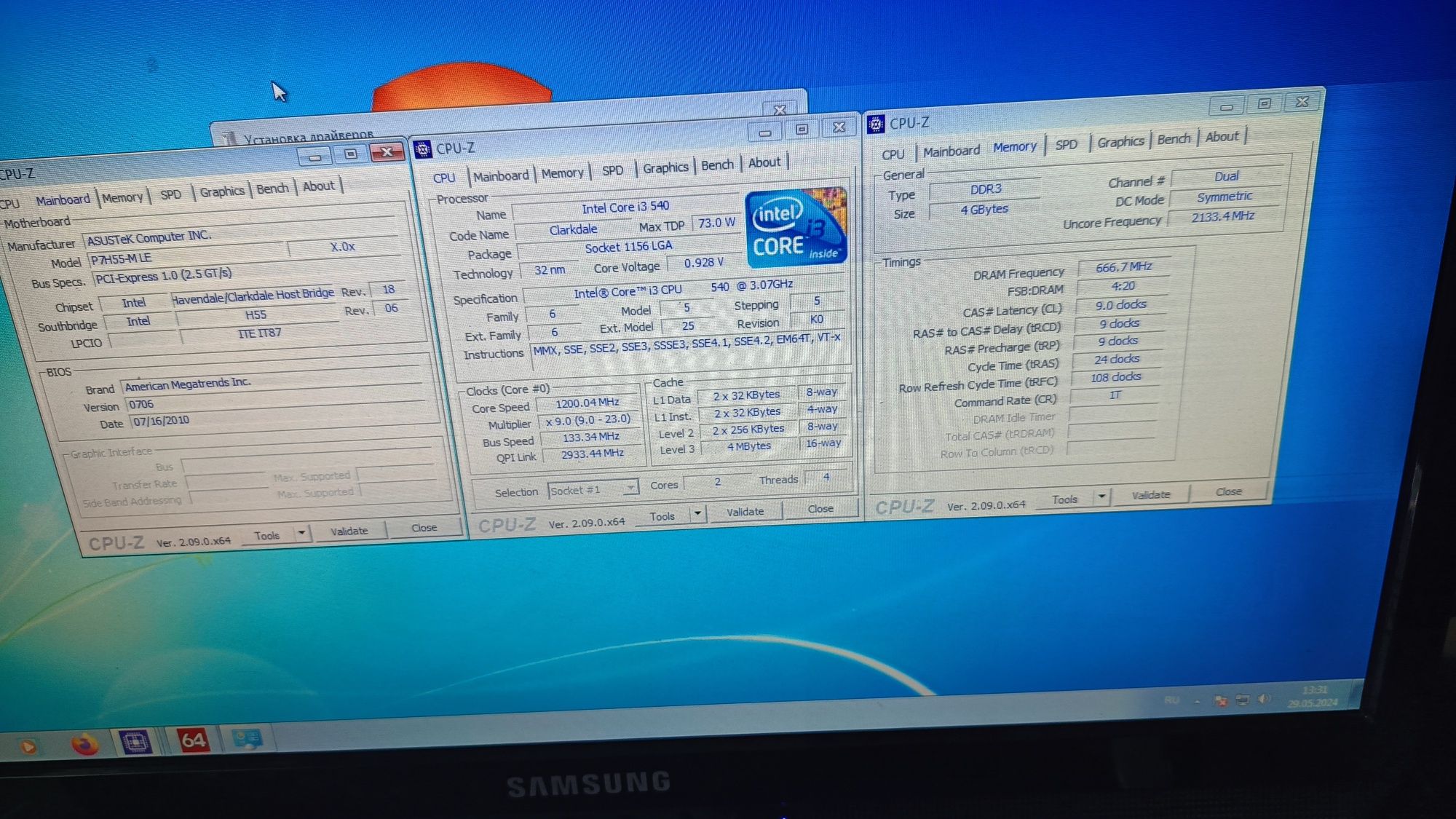The image size is (1456, 819).
Task: Open the Socket #1 selection dropdown
Action: tap(593, 489)
